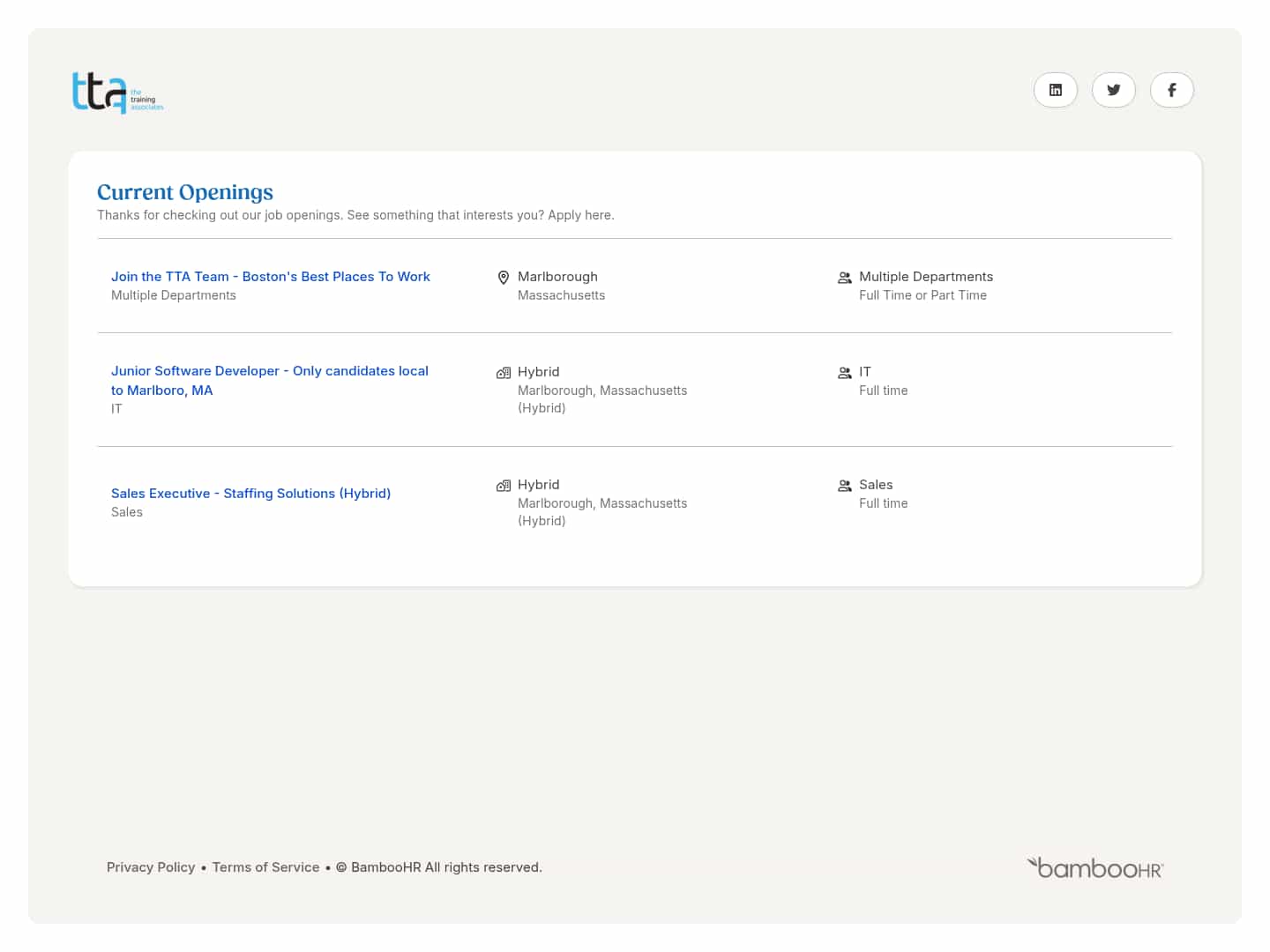
Task: Open the Terms of Service link
Action: tap(265, 867)
